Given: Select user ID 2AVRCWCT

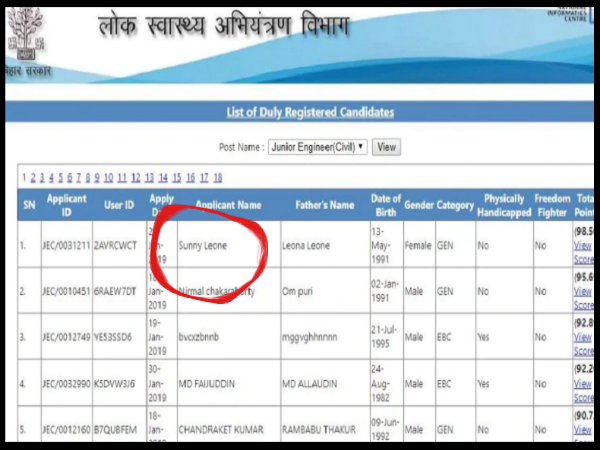Looking at the screenshot, I should pos(115,245).
